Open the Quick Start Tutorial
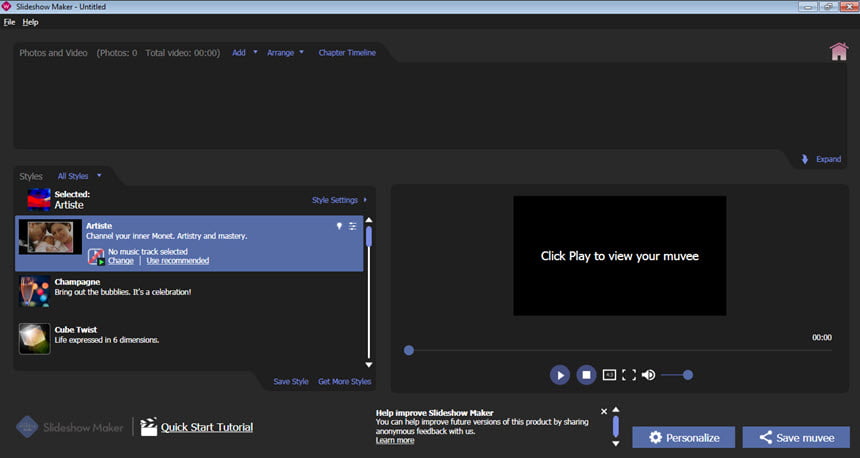This screenshot has height=458, width=860. tap(207, 427)
